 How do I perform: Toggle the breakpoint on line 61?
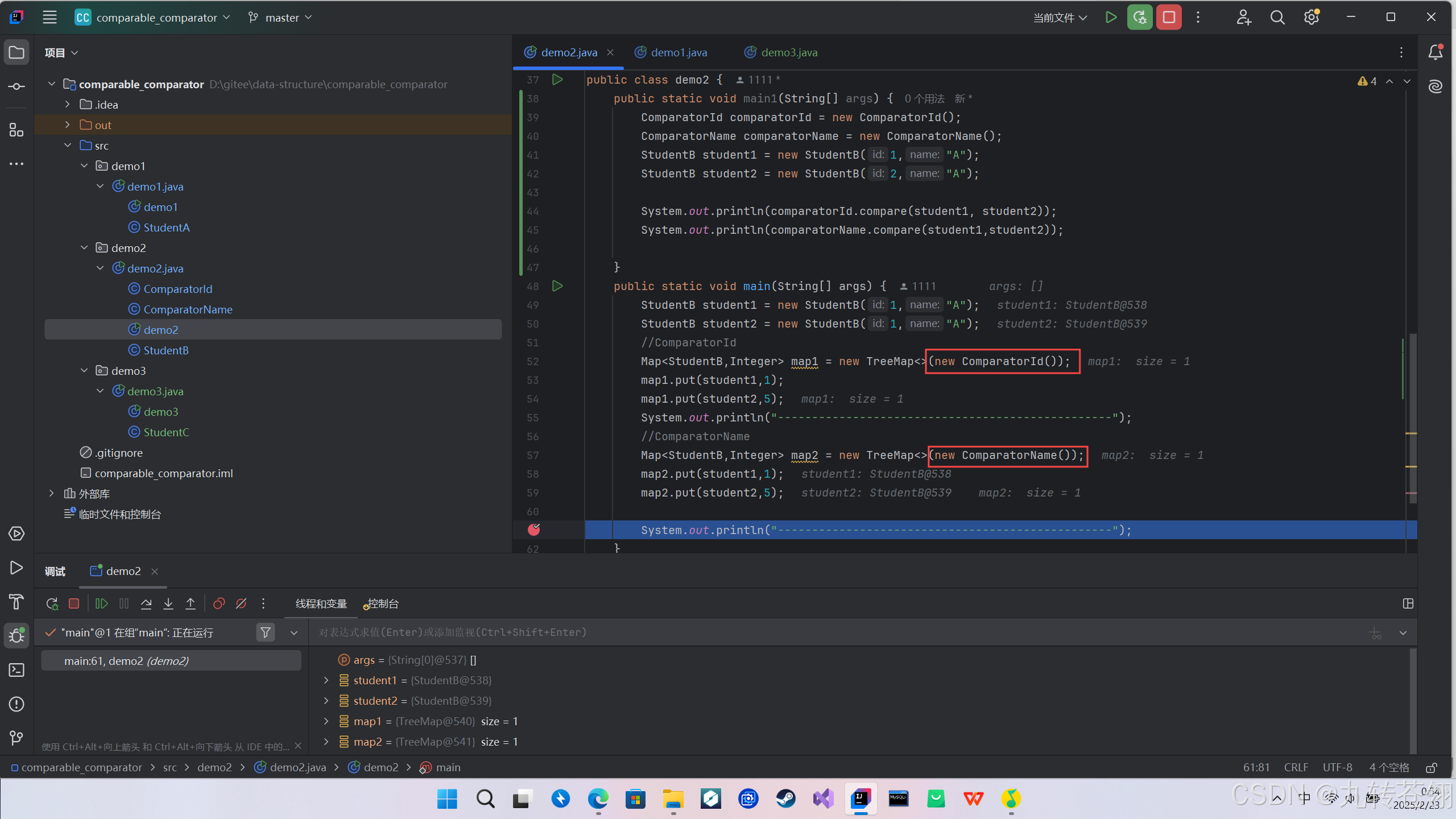(x=533, y=530)
